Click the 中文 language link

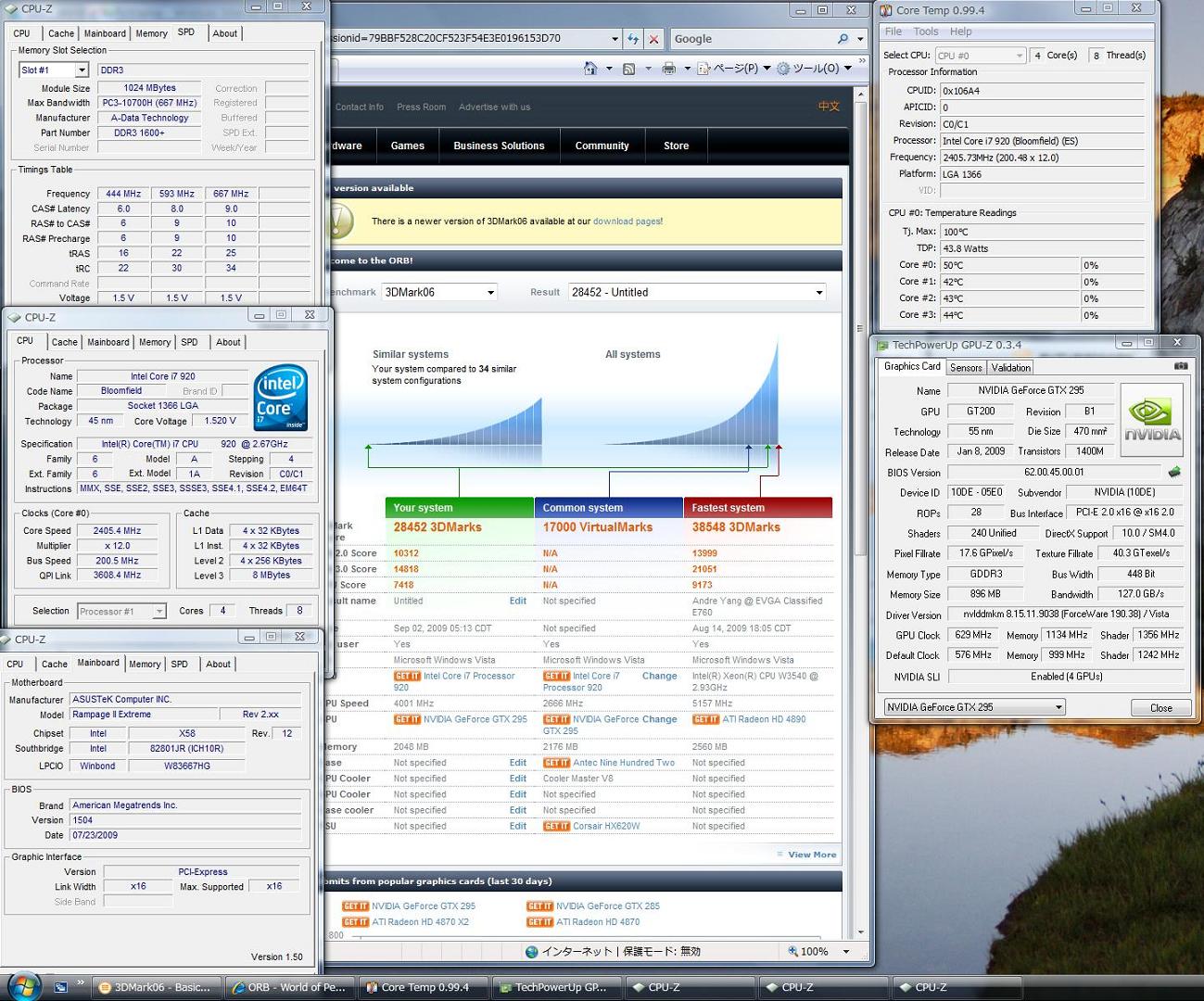(829, 107)
